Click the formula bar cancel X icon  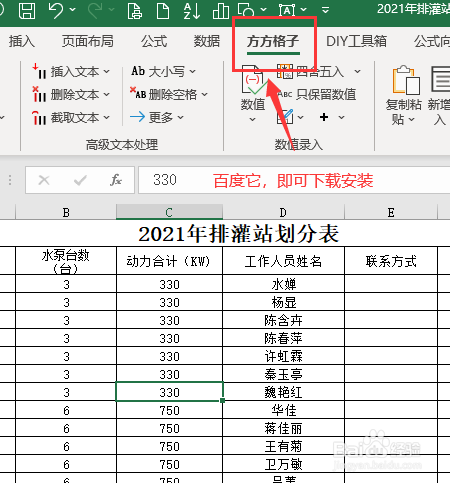(44, 180)
